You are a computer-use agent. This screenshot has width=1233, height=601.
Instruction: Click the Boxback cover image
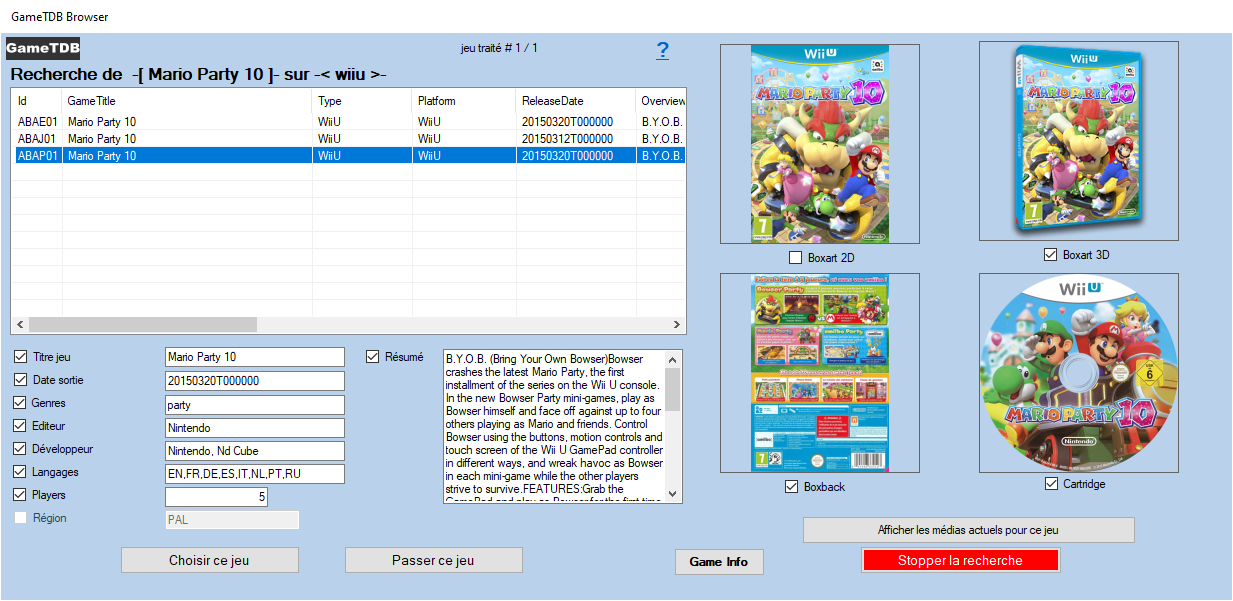820,373
